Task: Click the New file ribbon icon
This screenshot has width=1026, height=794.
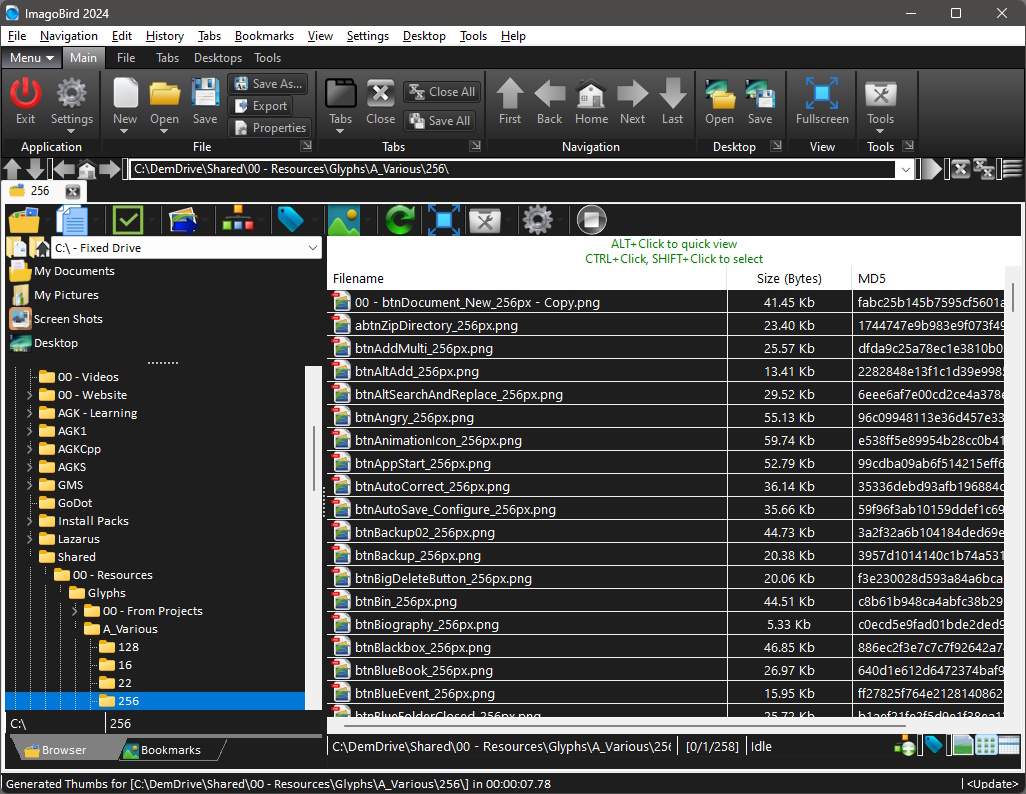Action: (125, 94)
